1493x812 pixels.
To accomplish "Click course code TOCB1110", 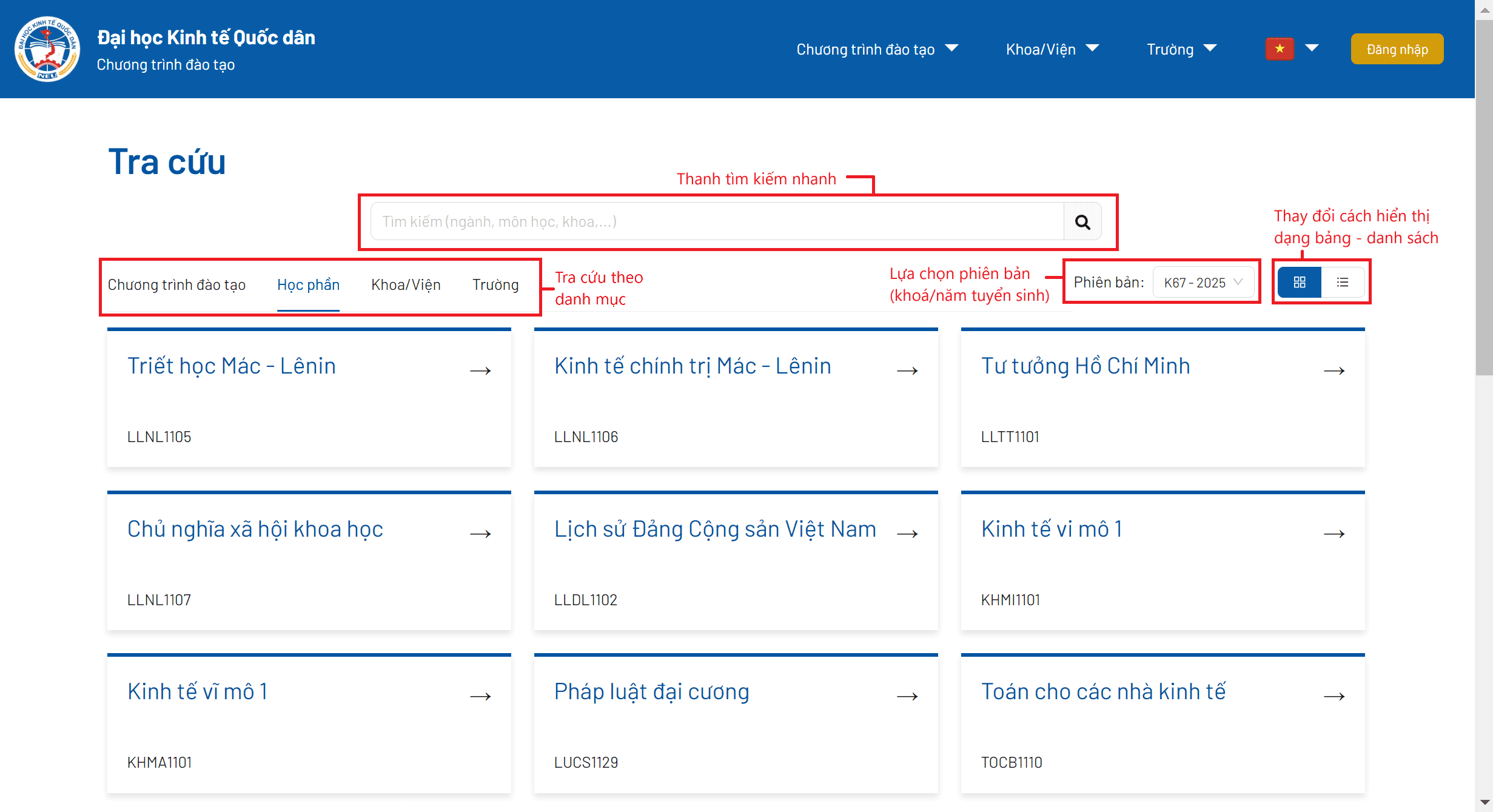I will [x=1012, y=762].
